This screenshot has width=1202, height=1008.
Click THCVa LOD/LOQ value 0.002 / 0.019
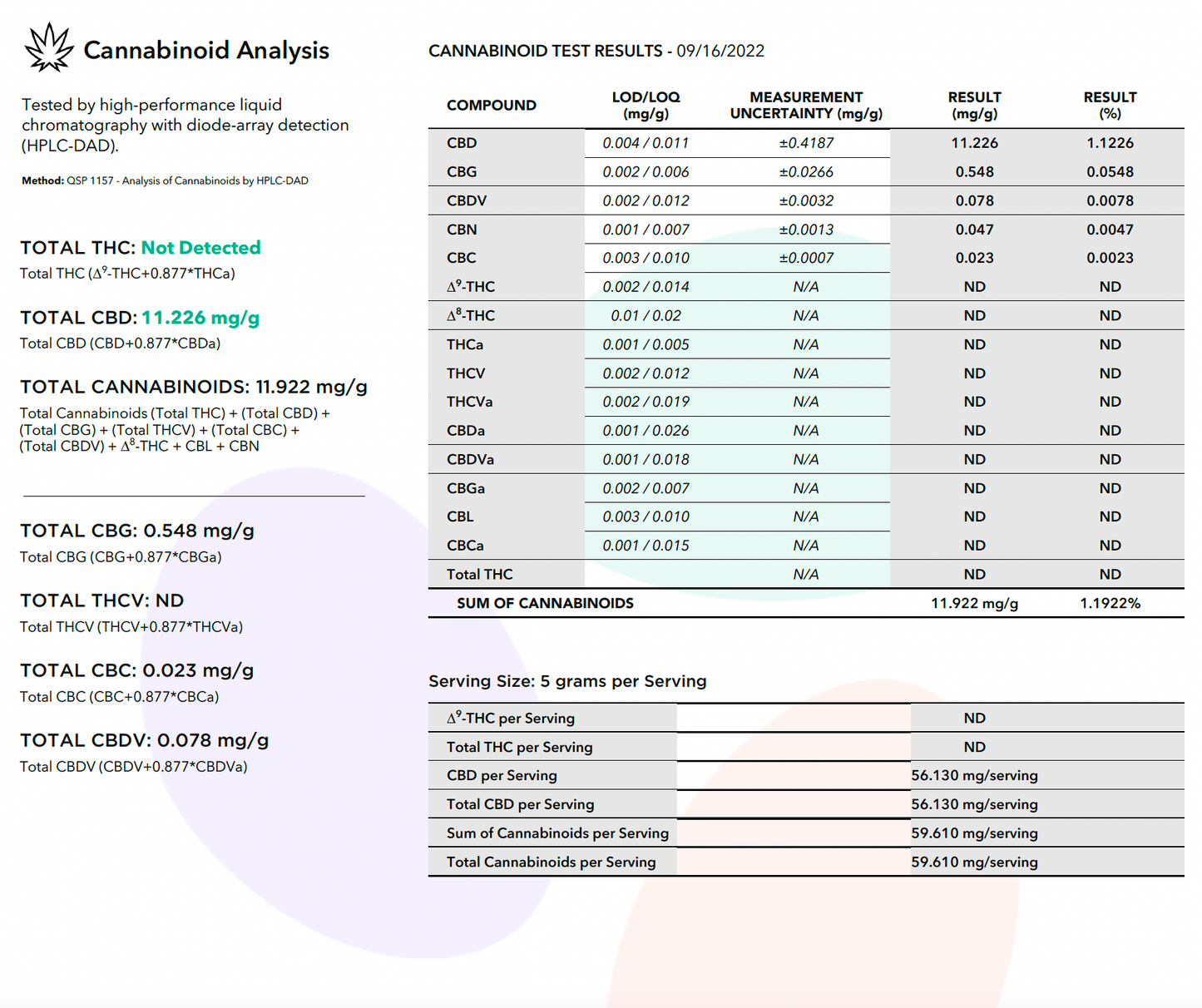[646, 402]
